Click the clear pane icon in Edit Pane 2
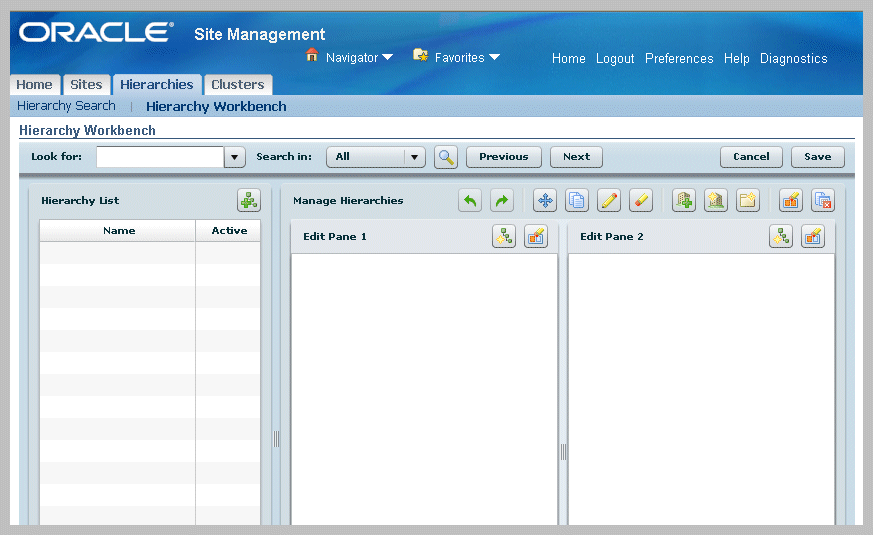The height and width of the screenshot is (535, 873). 812,237
